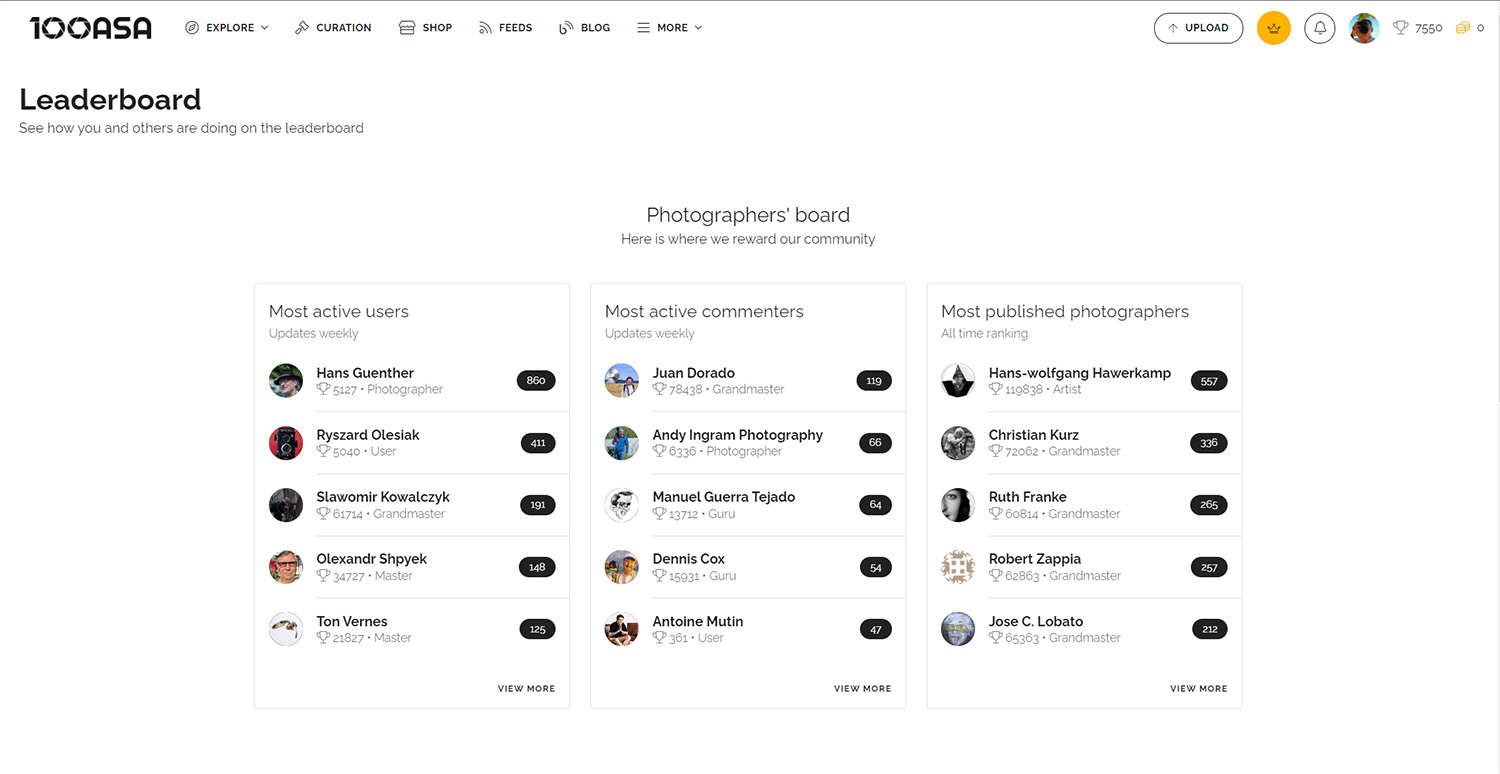Open the Feeds menu item
The image size is (1500, 774).
point(505,28)
